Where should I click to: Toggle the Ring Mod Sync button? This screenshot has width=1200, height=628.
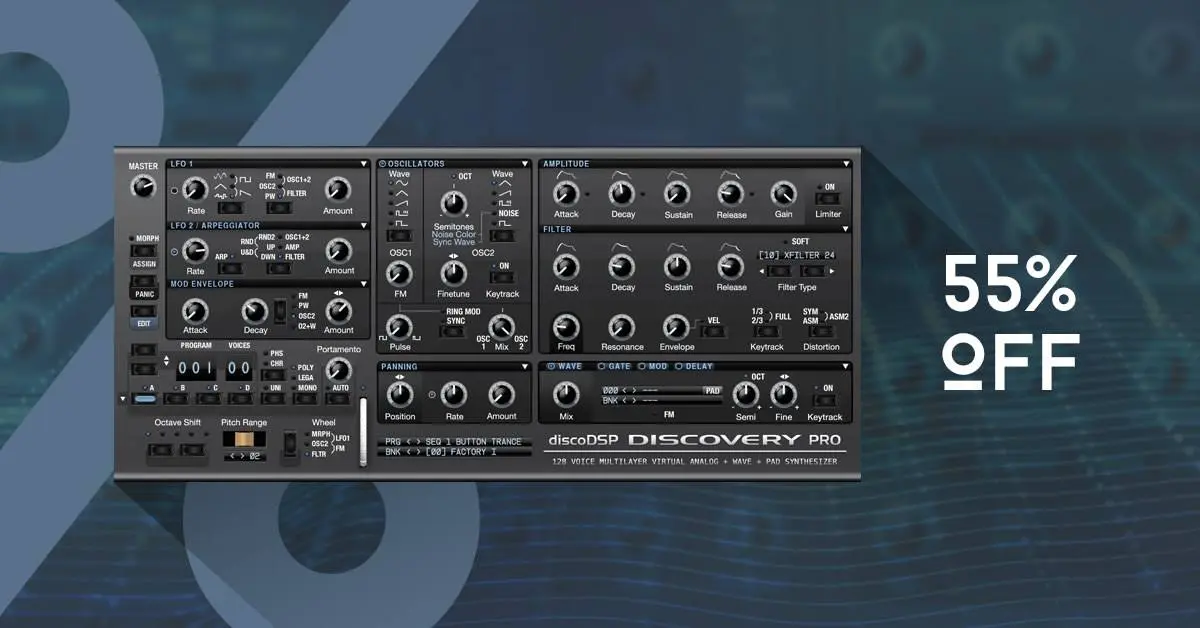click(455, 332)
